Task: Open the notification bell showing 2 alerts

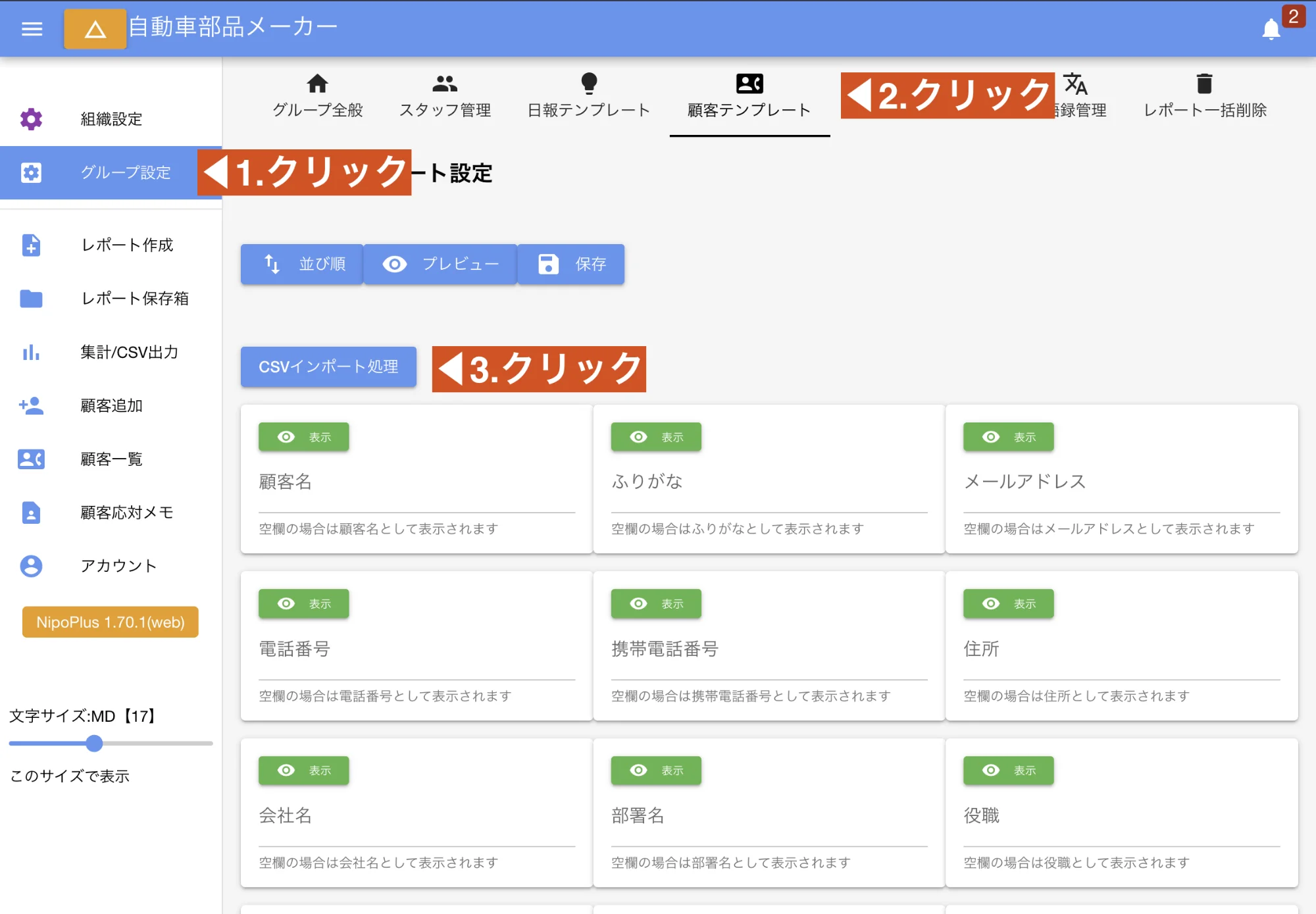Action: point(1271,29)
